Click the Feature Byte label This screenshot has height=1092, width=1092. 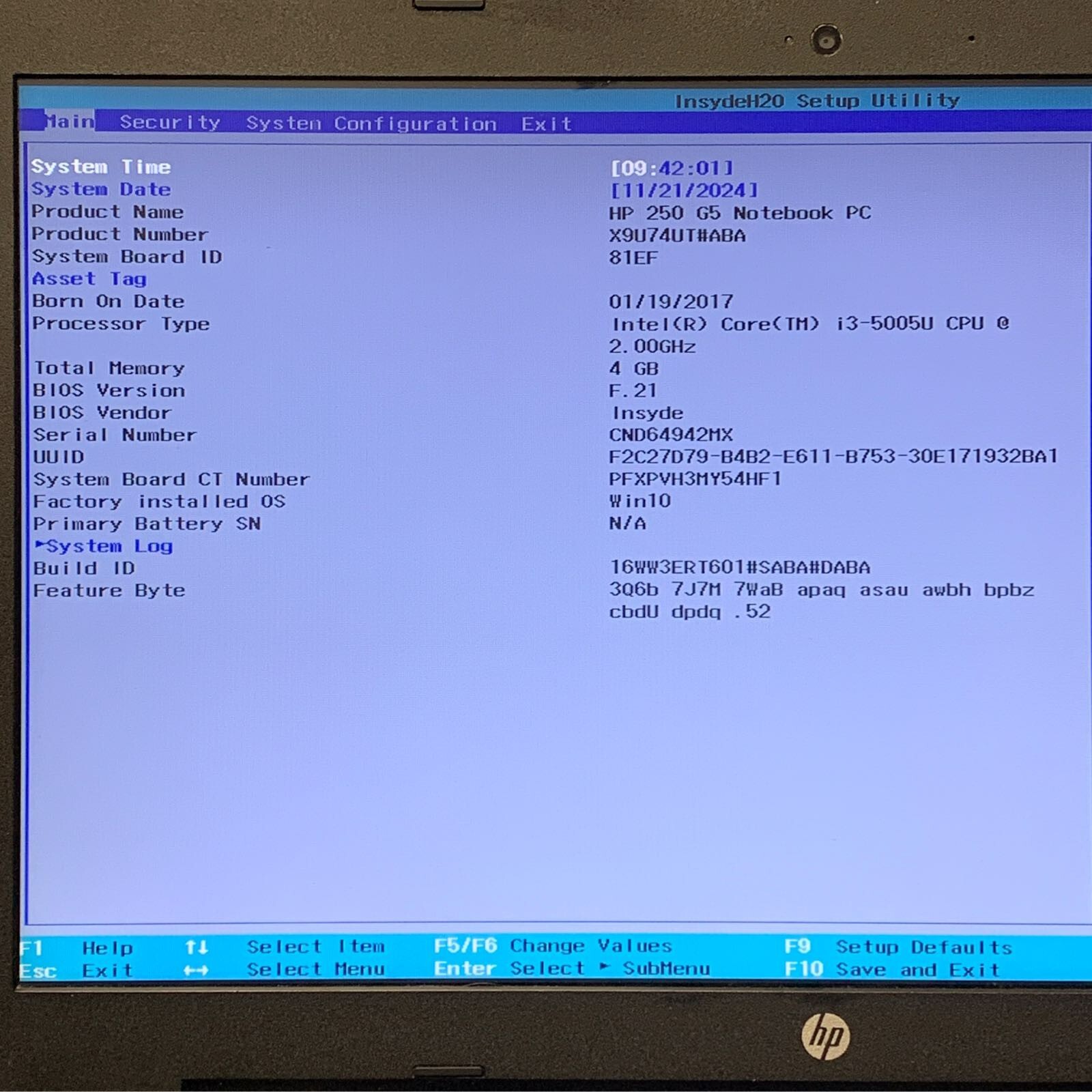[x=109, y=590]
